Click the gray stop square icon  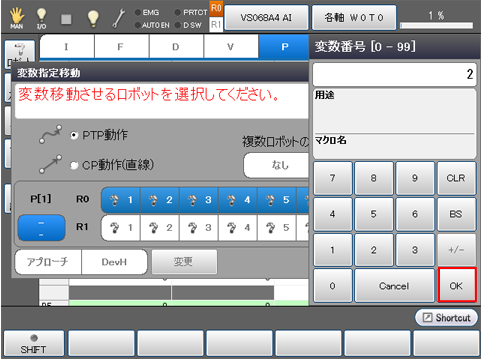click(66, 19)
